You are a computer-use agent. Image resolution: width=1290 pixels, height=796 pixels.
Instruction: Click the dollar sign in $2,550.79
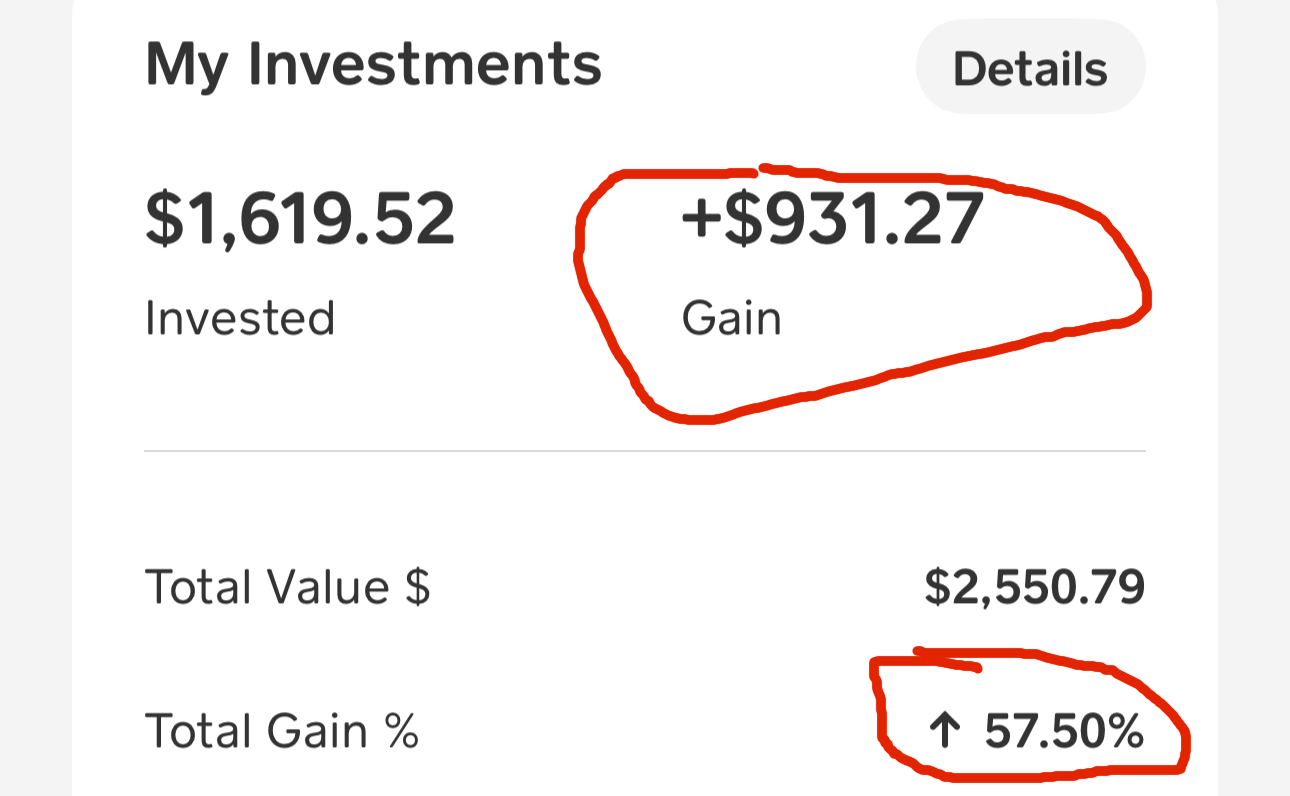pyautogui.click(x=936, y=588)
